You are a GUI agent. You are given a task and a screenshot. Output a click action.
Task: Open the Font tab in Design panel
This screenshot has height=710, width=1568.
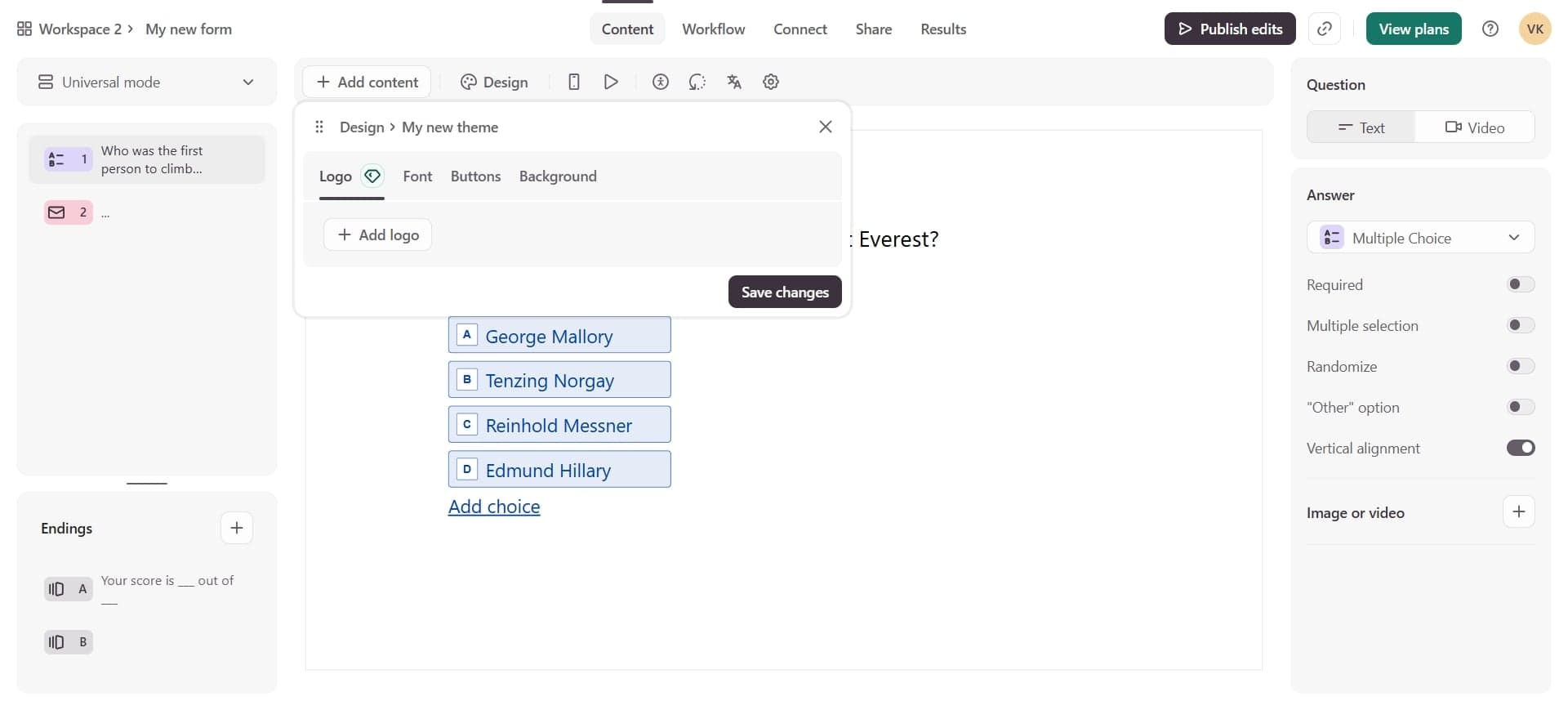point(417,176)
